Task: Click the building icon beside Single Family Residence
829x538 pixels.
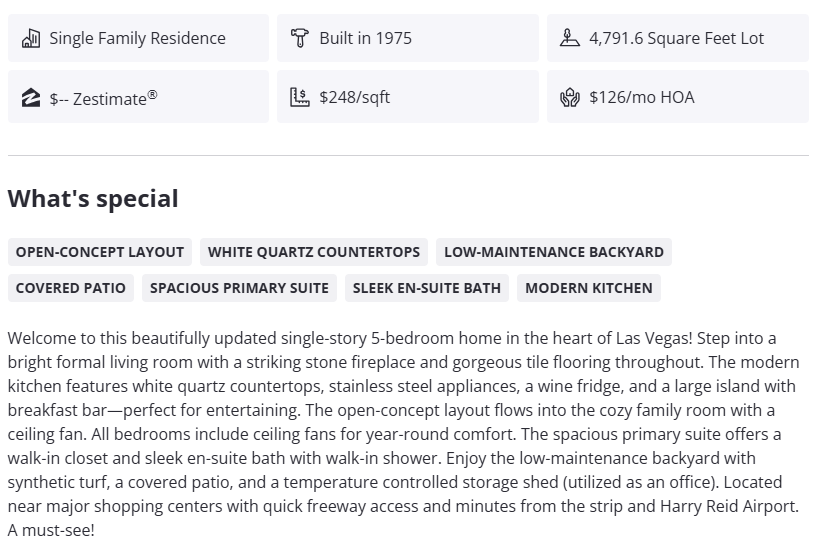Action: tap(30, 38)
